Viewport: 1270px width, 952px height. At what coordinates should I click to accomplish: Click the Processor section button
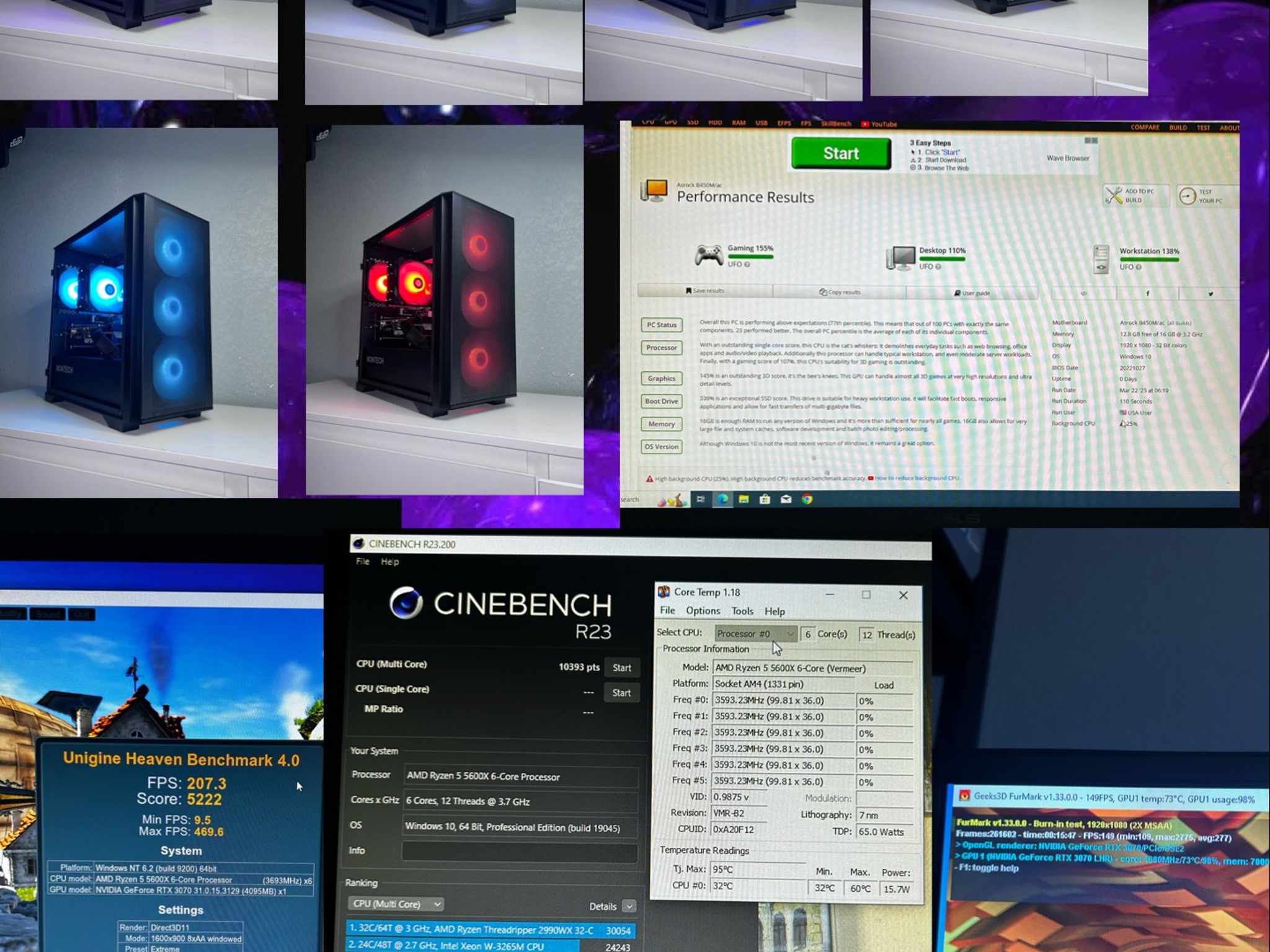coord(662,348)
